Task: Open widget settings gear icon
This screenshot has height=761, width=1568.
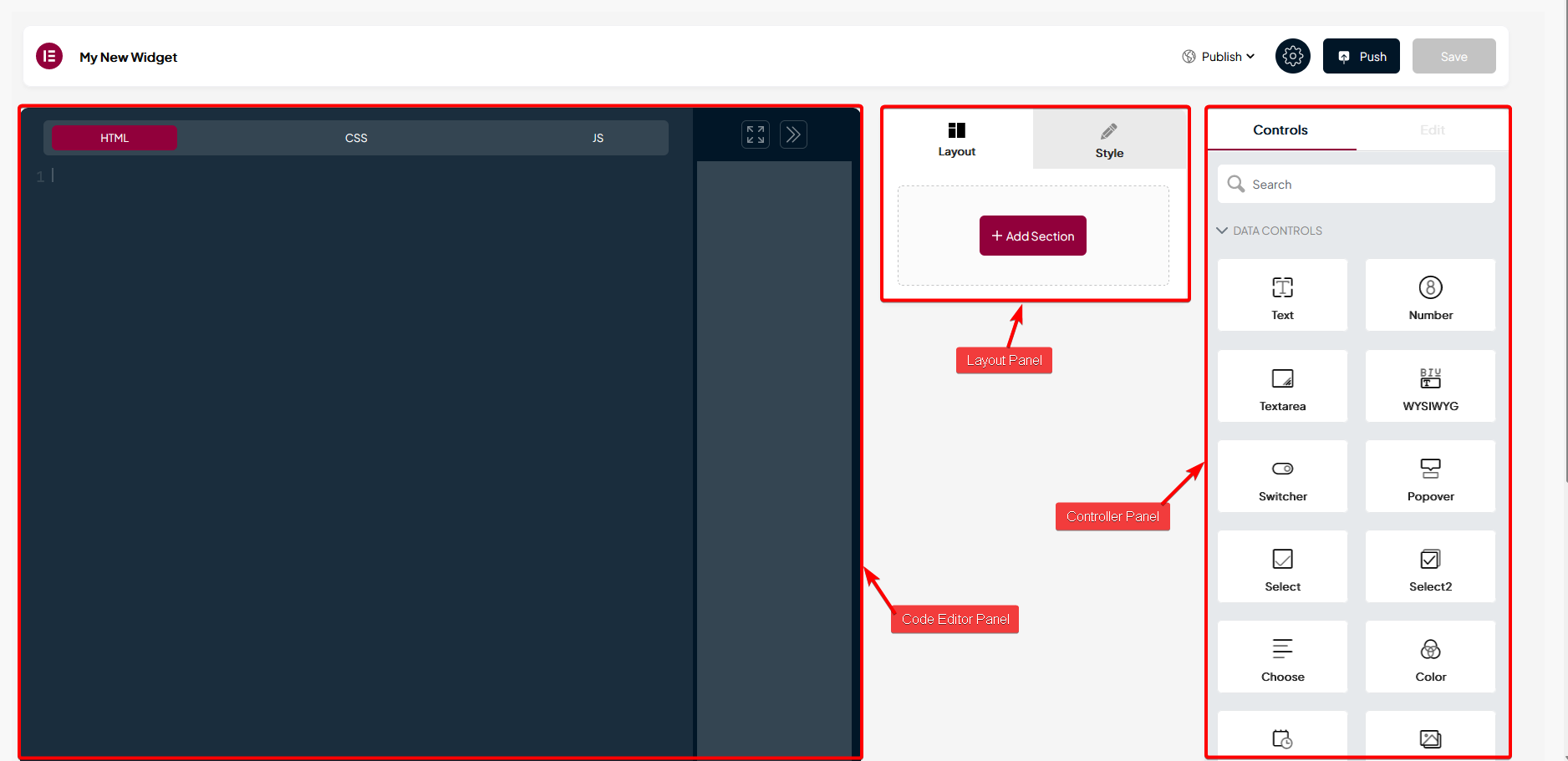Action: click(1292, 56)
